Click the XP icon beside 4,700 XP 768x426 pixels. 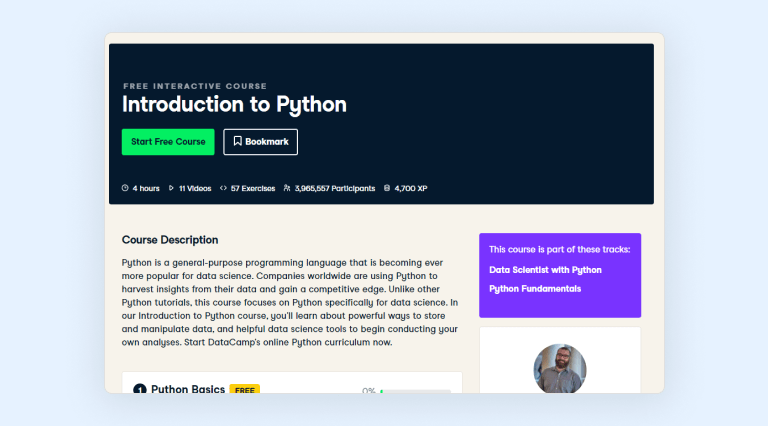point(387,188)
